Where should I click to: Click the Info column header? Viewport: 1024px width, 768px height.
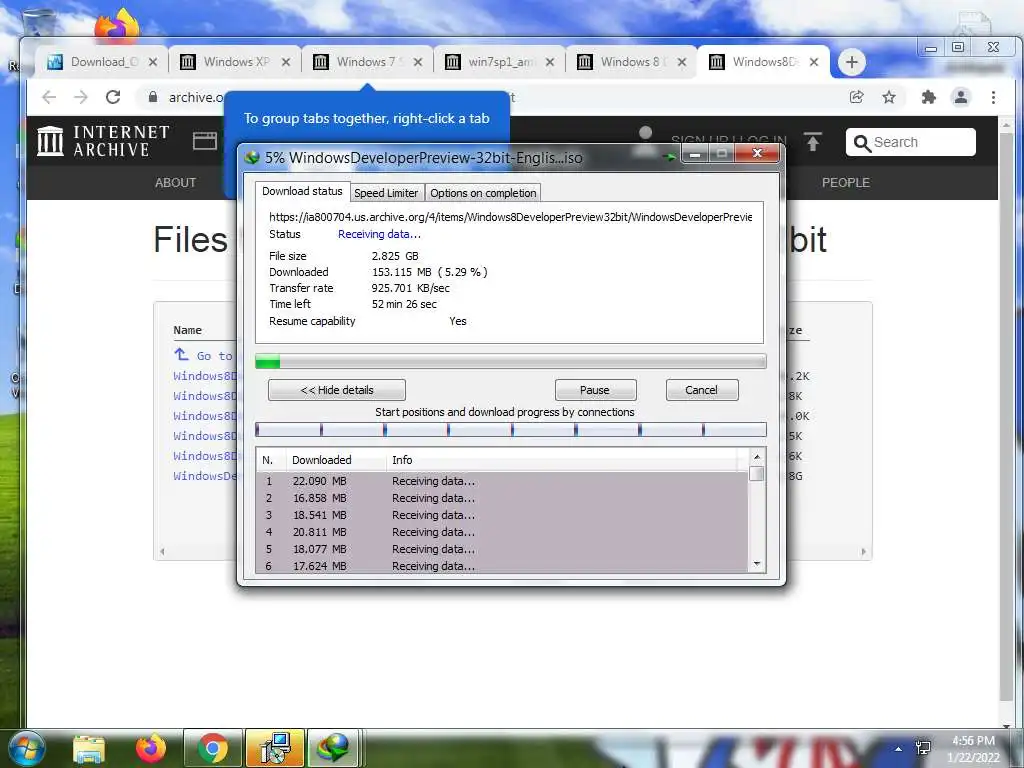point(562,460)
